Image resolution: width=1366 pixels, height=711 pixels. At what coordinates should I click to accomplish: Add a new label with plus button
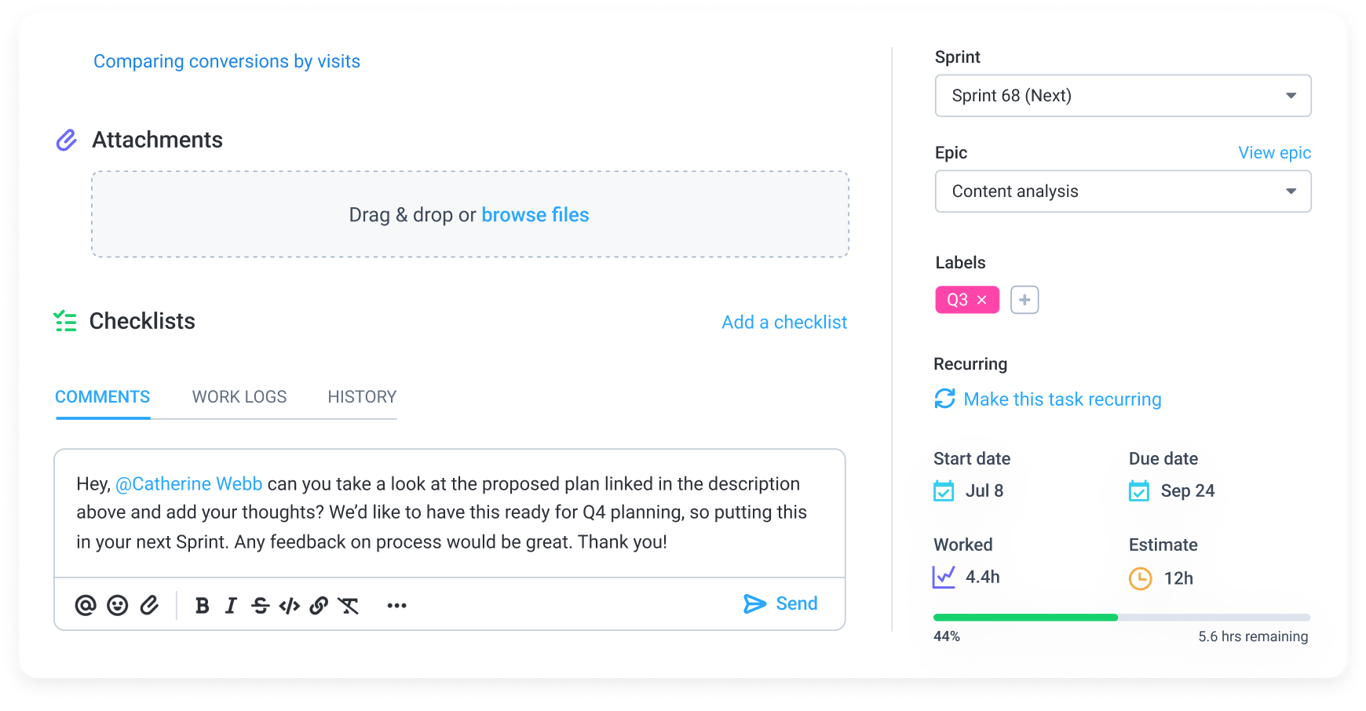pos(1024,300)
